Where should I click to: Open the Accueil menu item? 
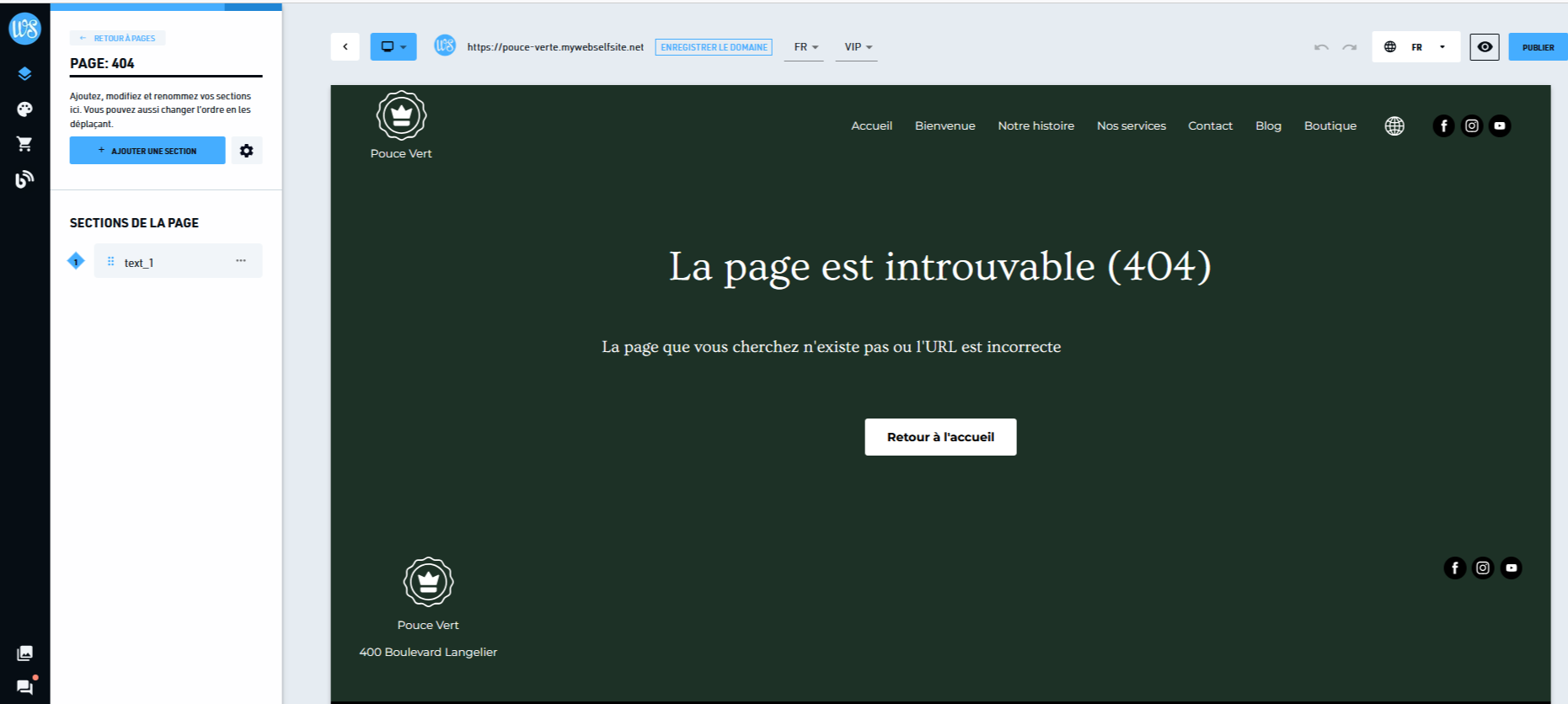[871, 125]
